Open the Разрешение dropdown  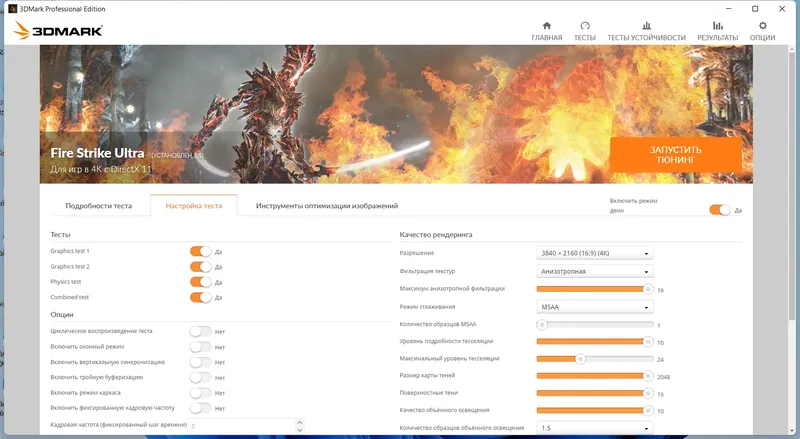[x=594, y=253]
